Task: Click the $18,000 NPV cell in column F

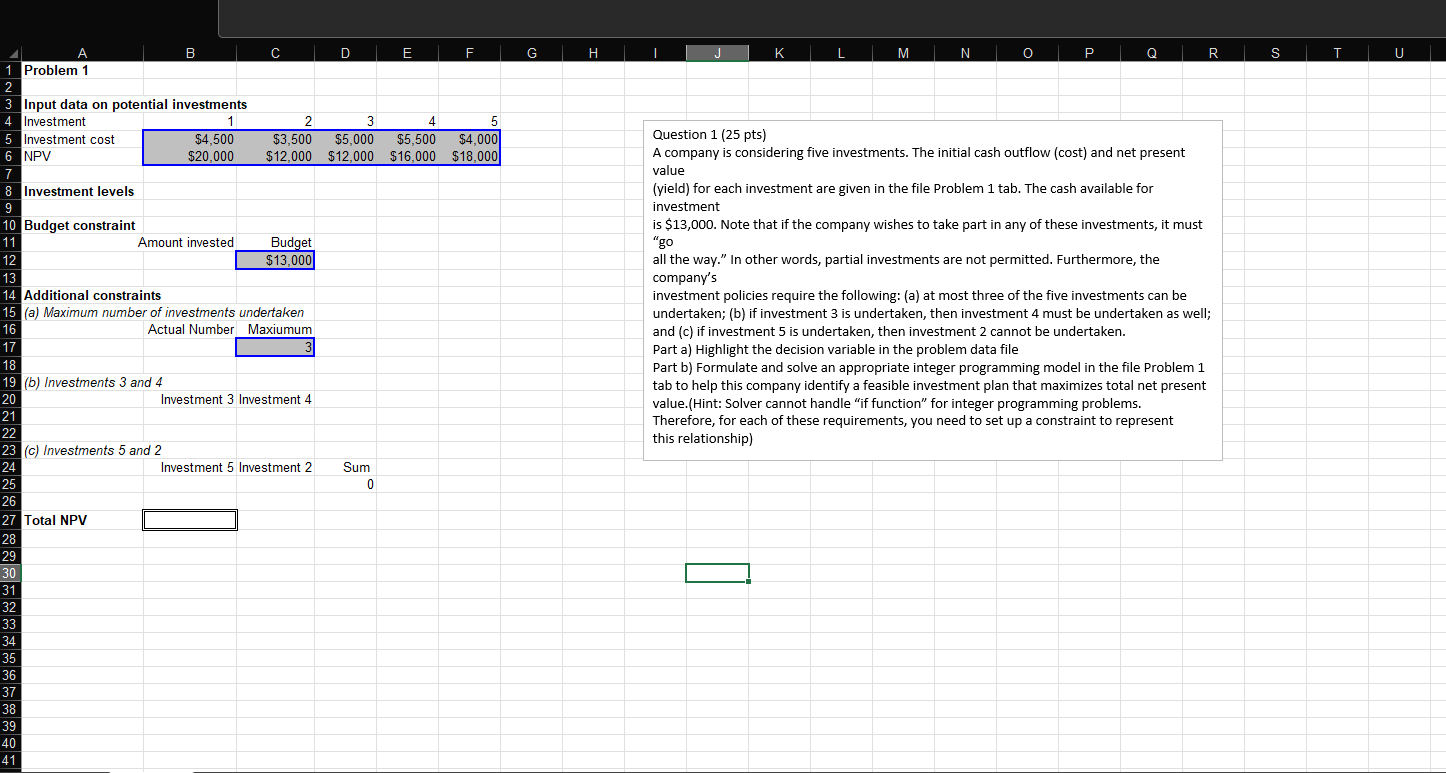Action: [x=469, y=156]
